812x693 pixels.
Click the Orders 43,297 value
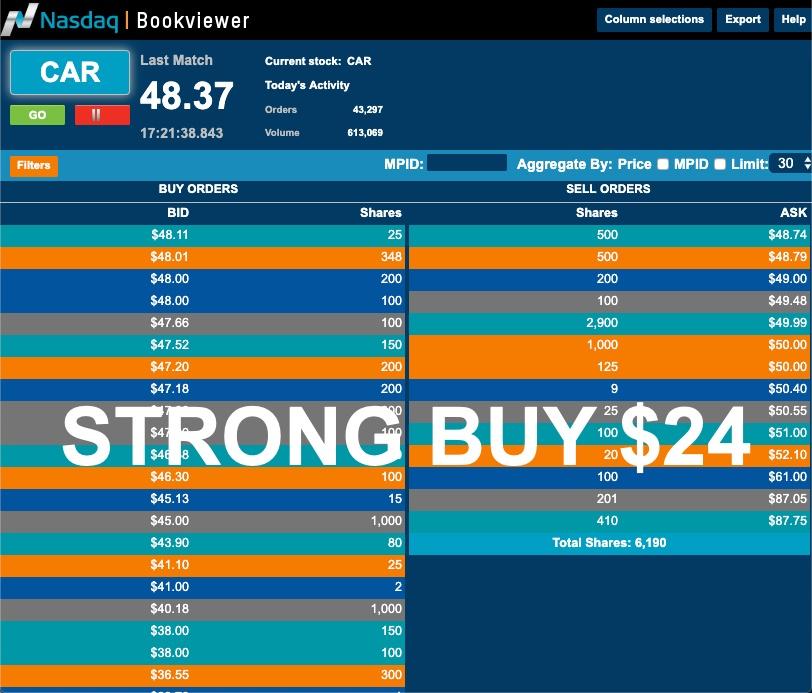click(x=368, y=110)
